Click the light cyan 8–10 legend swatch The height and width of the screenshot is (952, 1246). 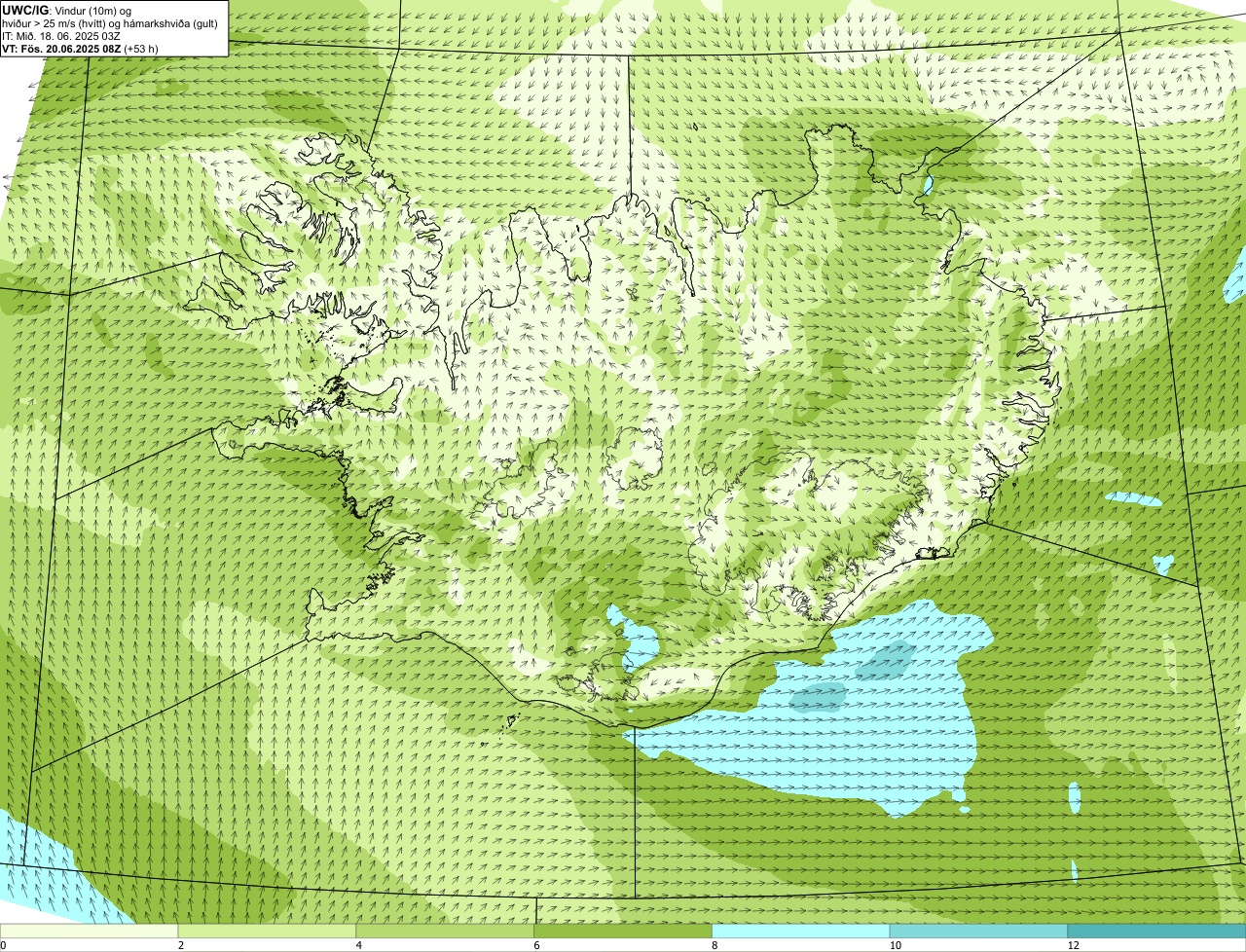[801, 932]
